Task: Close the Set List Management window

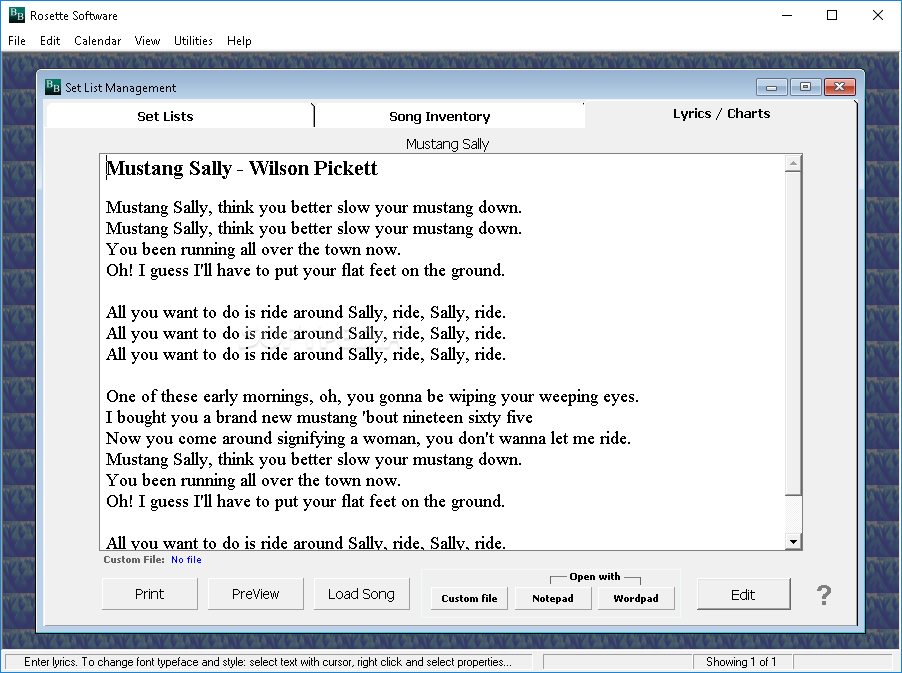Action: pyautogui.click(x=840, y=87)
